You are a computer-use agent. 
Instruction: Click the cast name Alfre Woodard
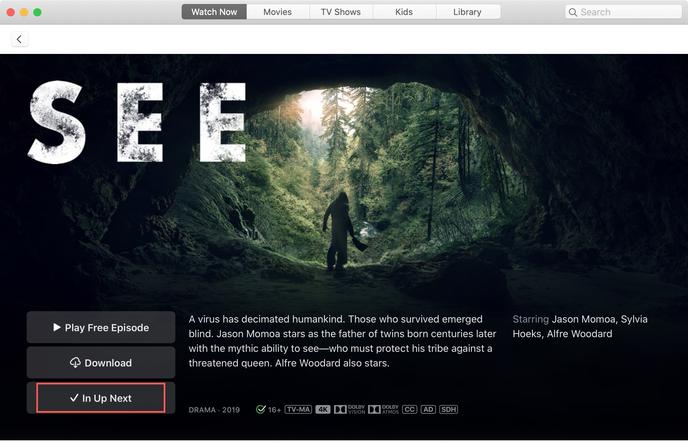point(579,334)
